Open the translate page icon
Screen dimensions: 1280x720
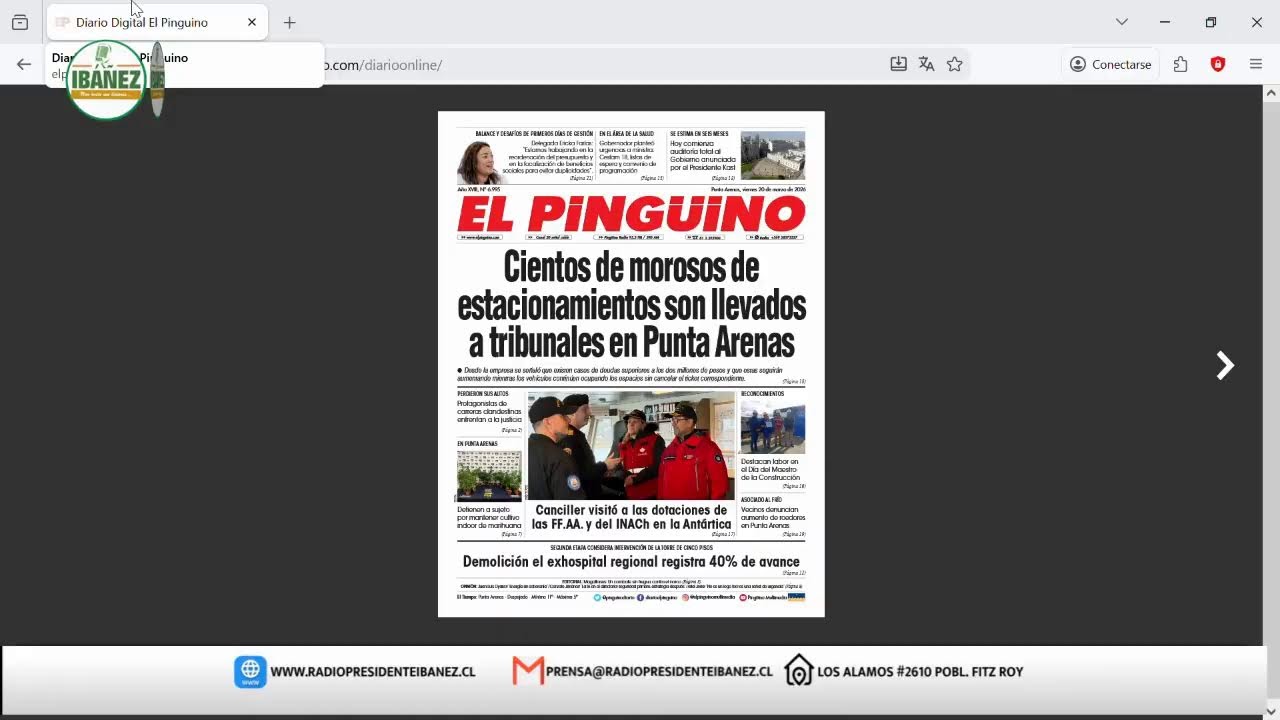[926, 64]
